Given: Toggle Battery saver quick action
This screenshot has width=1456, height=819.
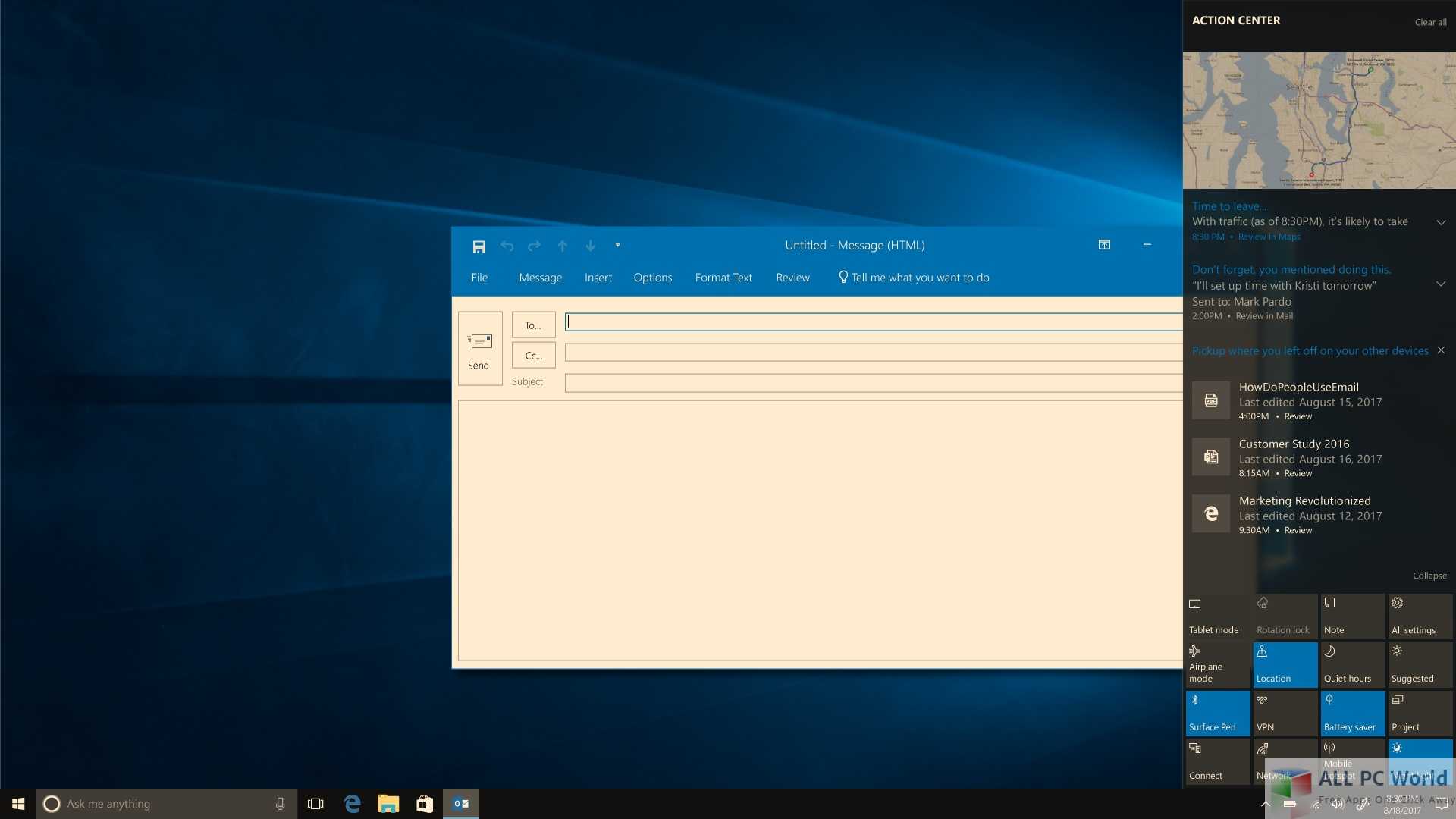Looking at the screenshot, I should (1352, 713).
